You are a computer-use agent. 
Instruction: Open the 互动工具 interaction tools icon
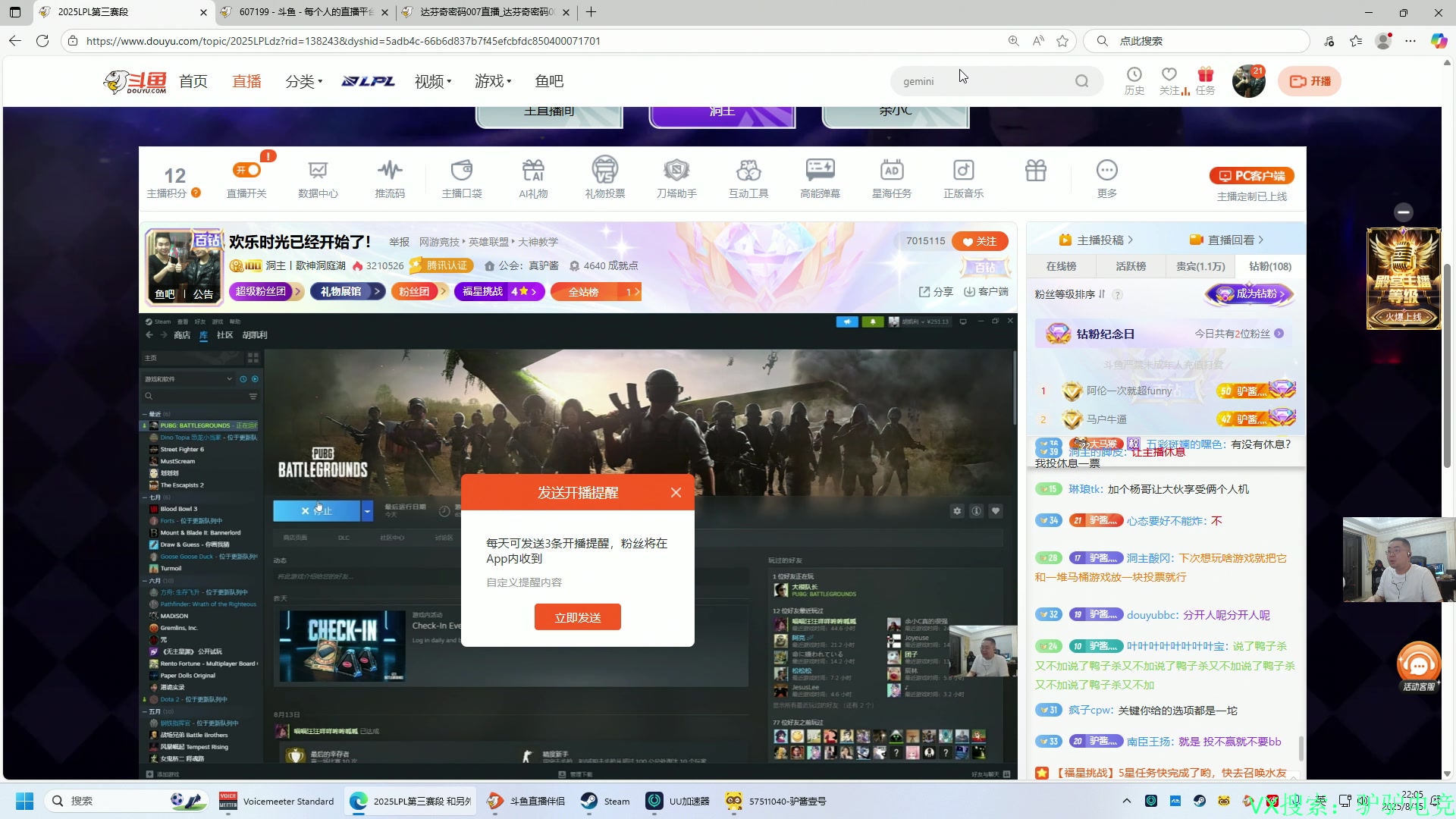pos(748,171)
